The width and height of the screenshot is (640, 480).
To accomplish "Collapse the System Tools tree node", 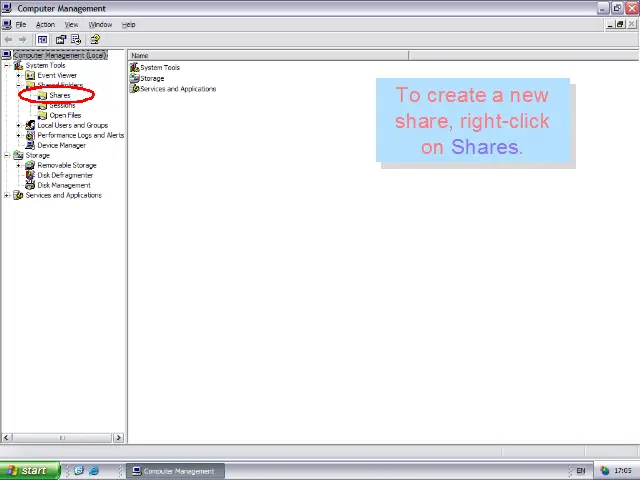I will [x=7, y=65].
